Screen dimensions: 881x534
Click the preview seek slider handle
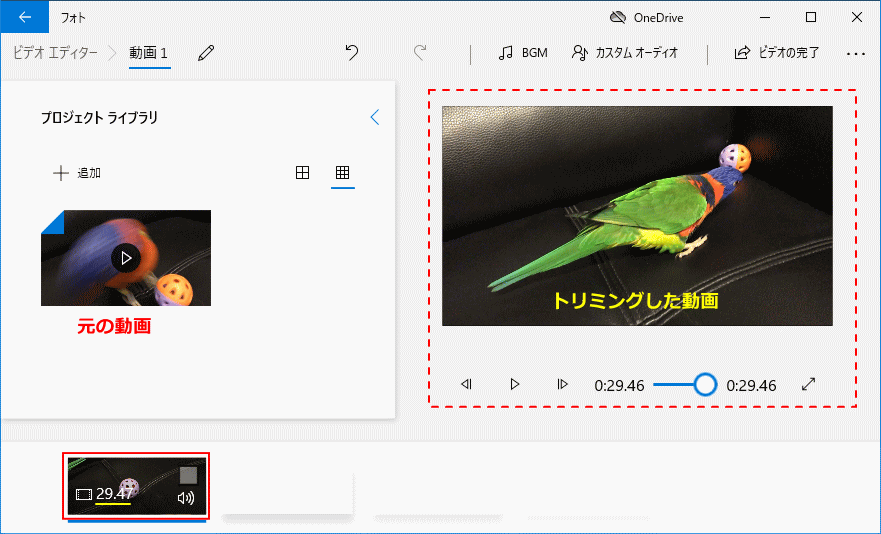[705, 384]
